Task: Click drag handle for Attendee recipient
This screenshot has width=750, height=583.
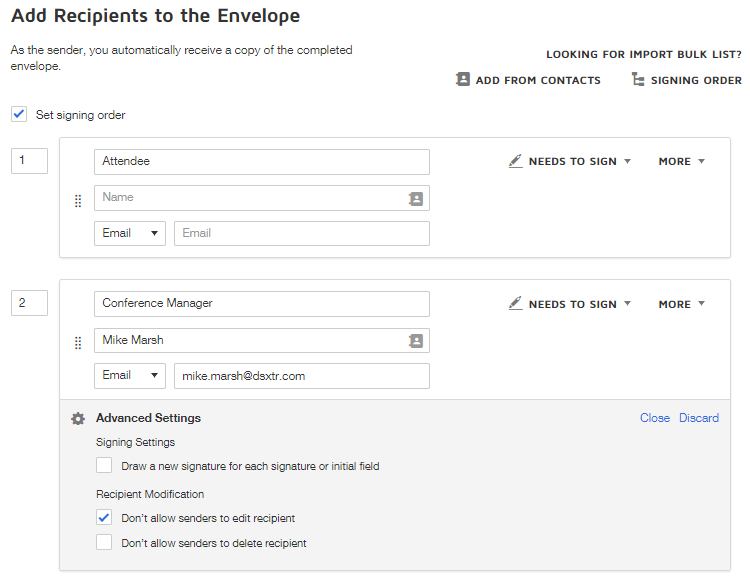Action: click(78, 201)
